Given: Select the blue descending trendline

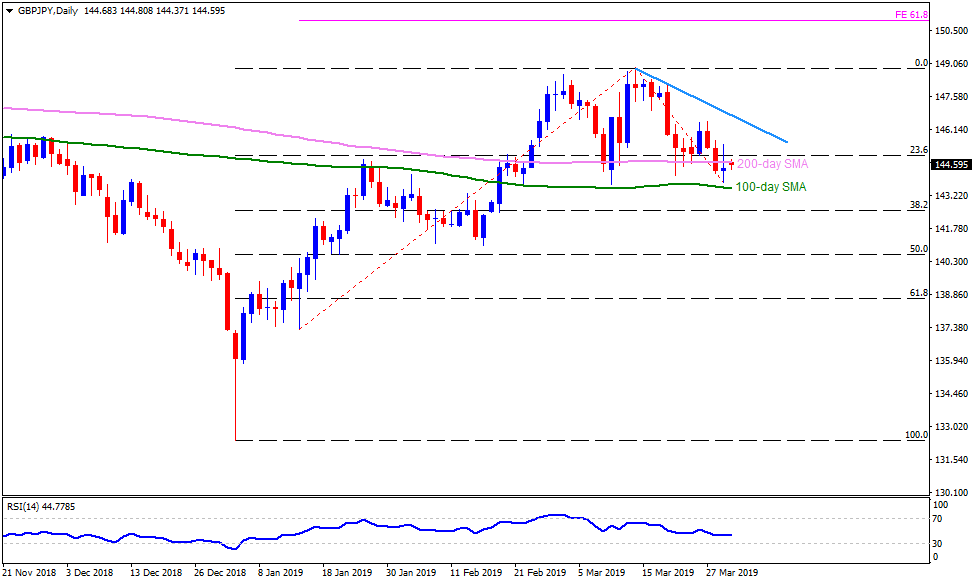Looking at the screenshot, I should coord(710,105).
